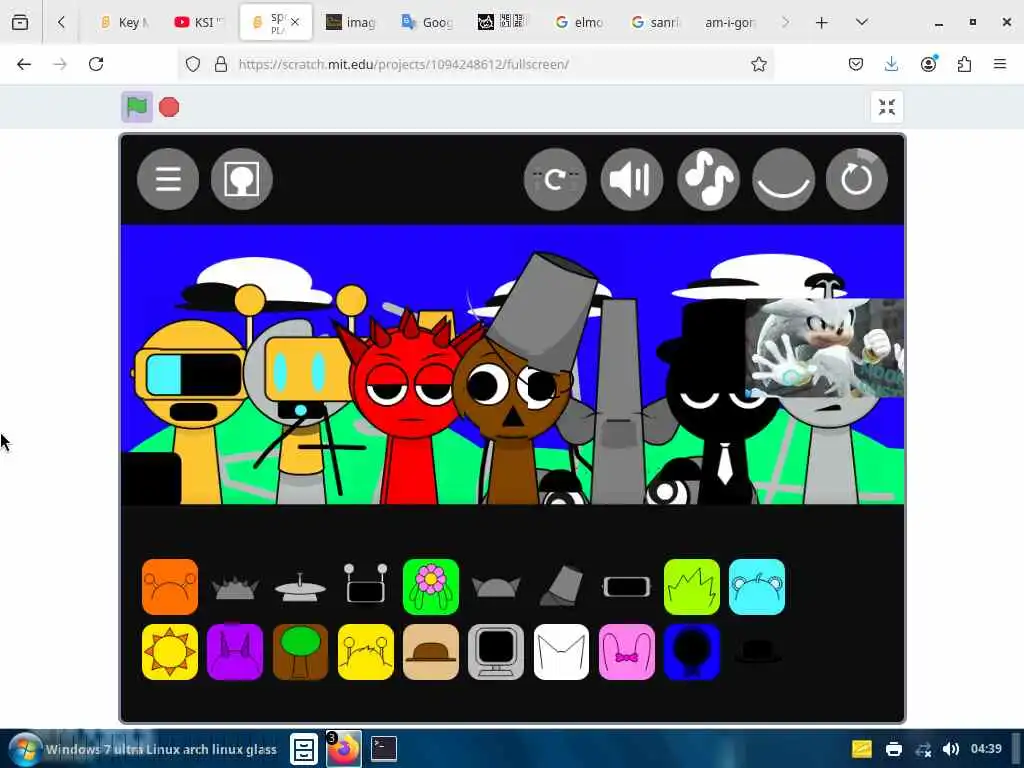Exit fullscreen with the shrink arrows icon
This screenshot has width=1024, height=768.
[887, 107]
